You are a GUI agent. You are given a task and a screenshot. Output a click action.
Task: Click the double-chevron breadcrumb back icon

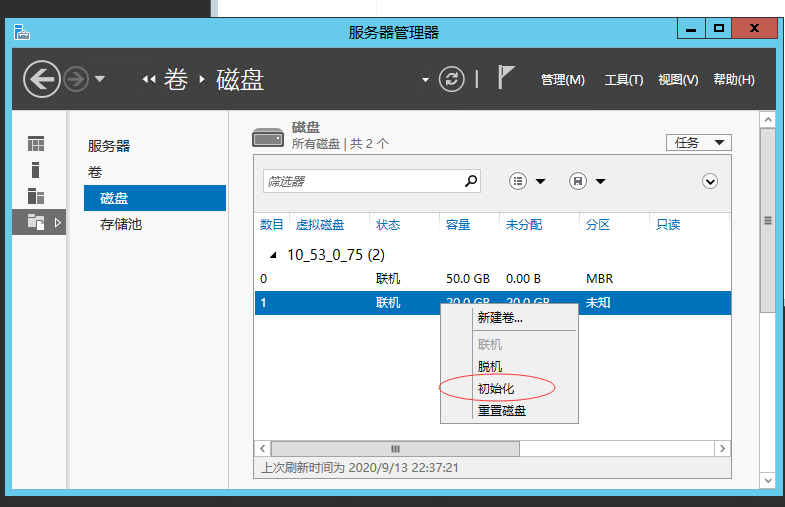click(x=149, y=79)
